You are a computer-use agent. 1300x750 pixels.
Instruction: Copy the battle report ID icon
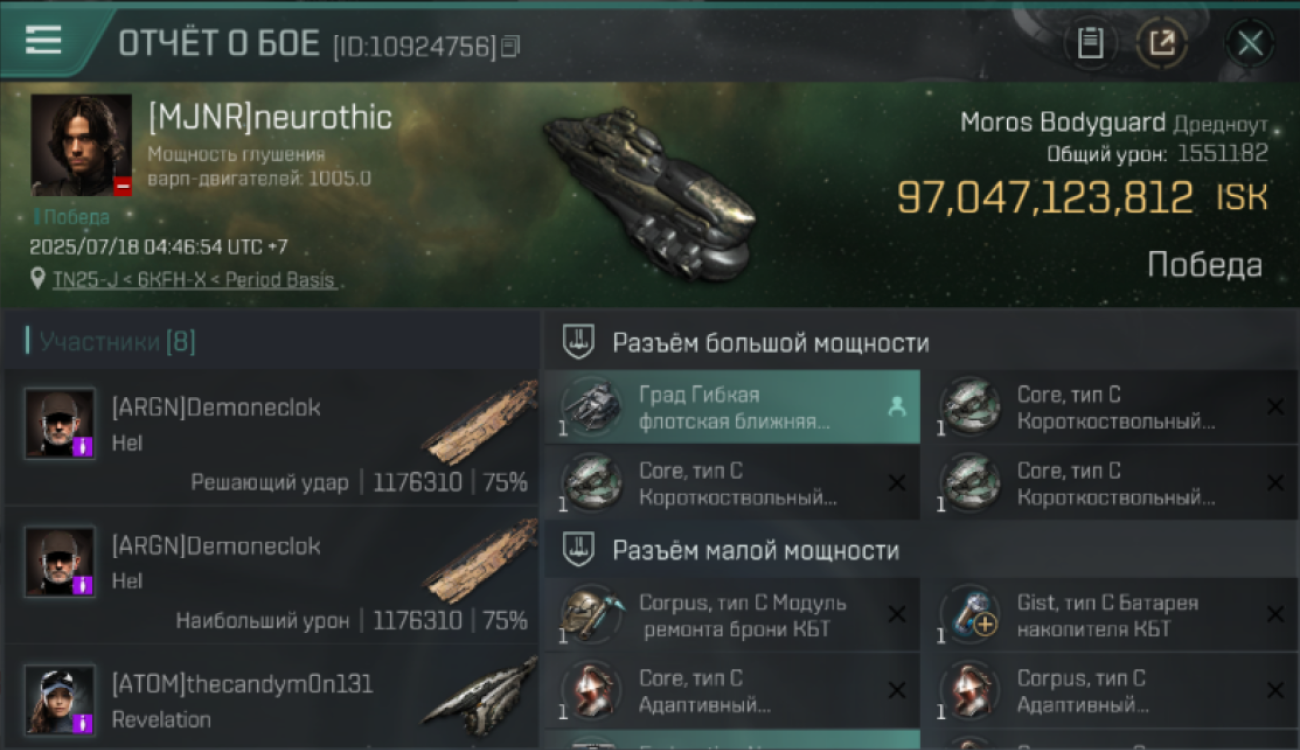[511, 46]
